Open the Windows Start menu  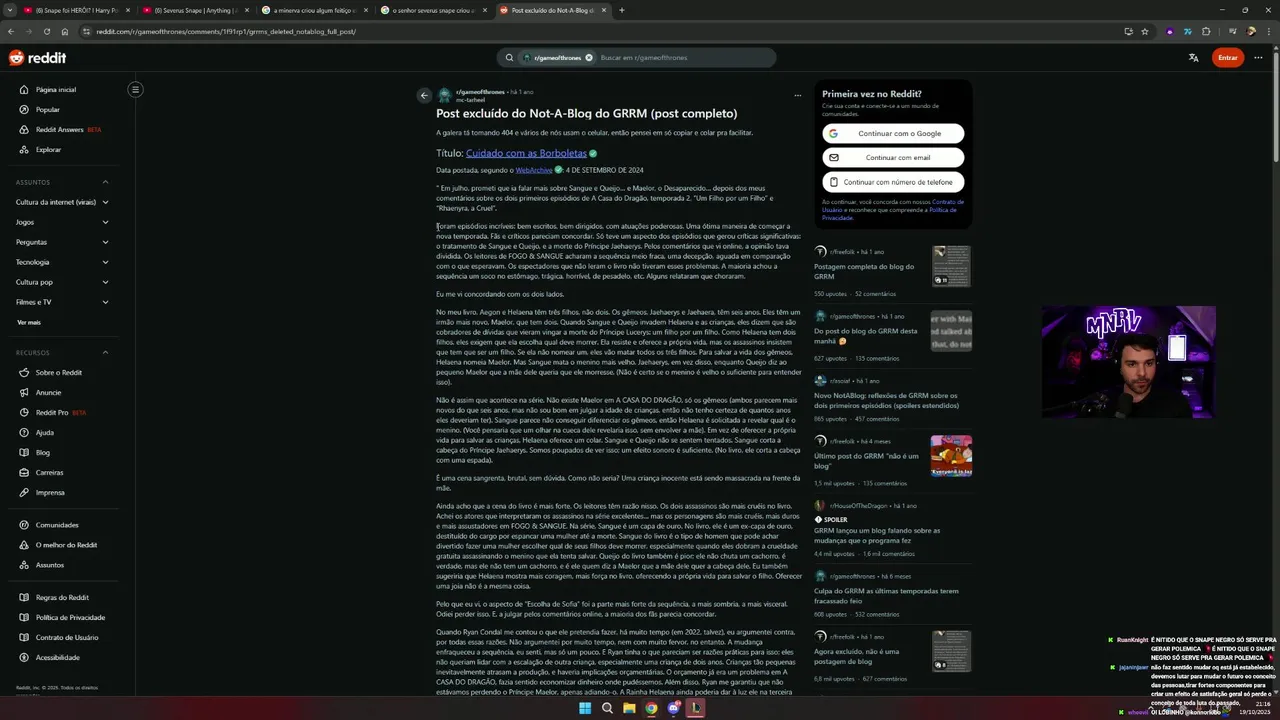[x=585, y=708]
